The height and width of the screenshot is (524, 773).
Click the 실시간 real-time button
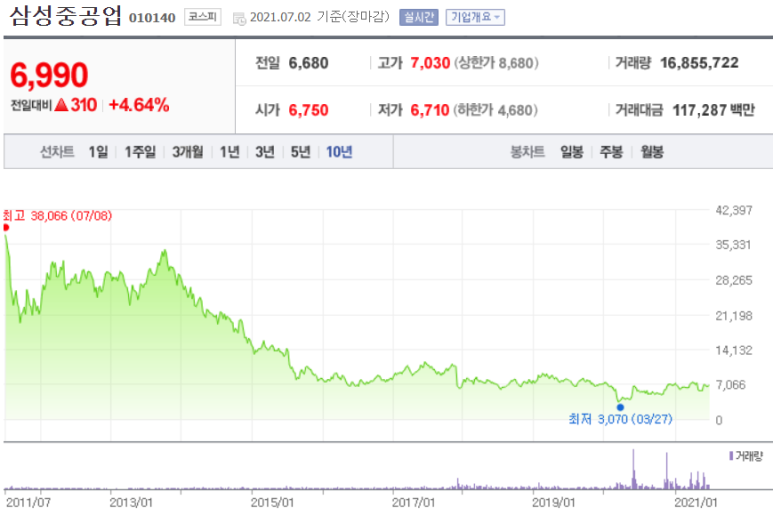(419, 18)
